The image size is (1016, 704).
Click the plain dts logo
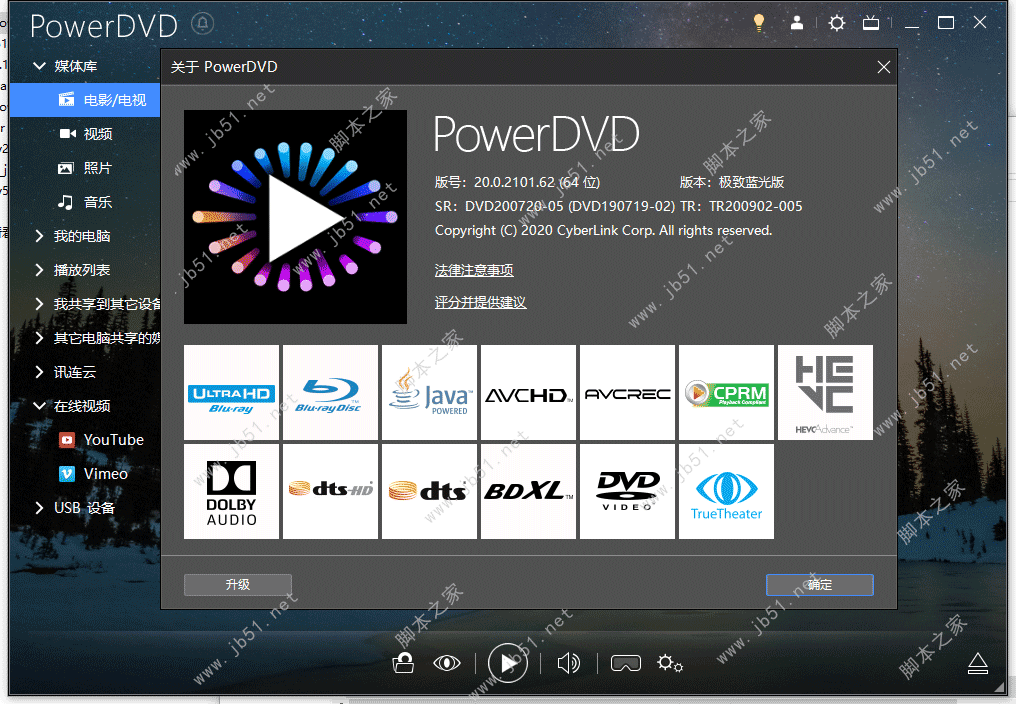pyautogui.click(x=430, y=491)
